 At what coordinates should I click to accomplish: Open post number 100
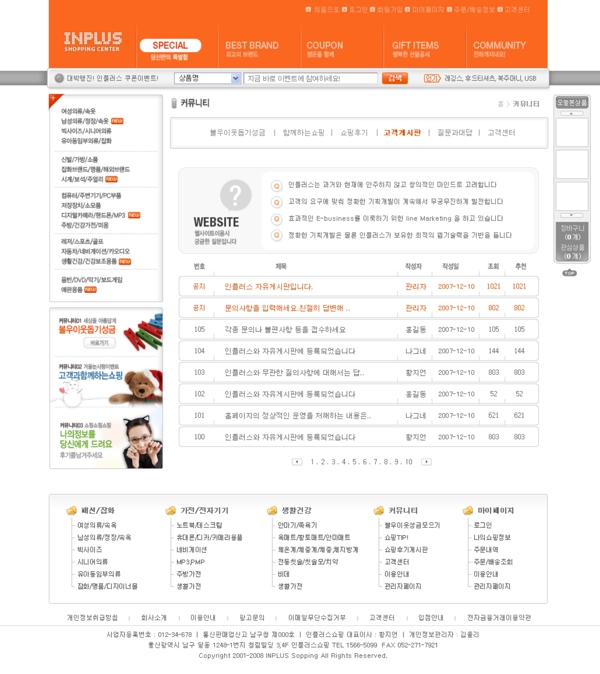click(290, 437)
